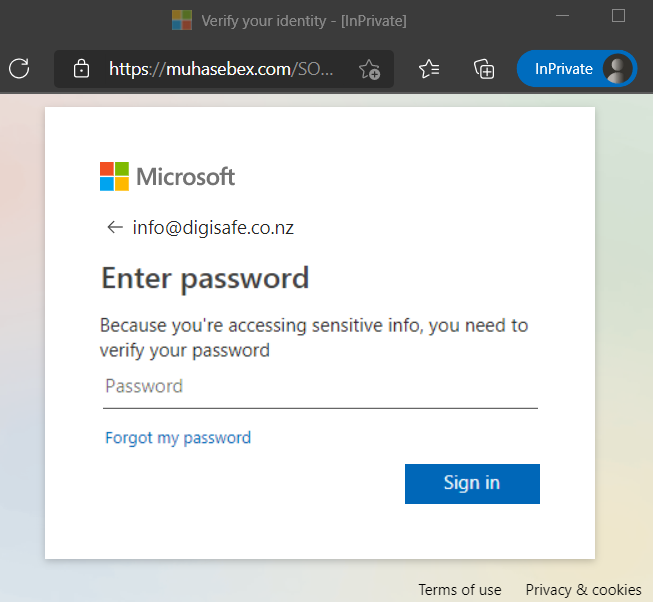Maximize the browser window
This screenshot has width=653, height=602.
click(x=618, y=16)
